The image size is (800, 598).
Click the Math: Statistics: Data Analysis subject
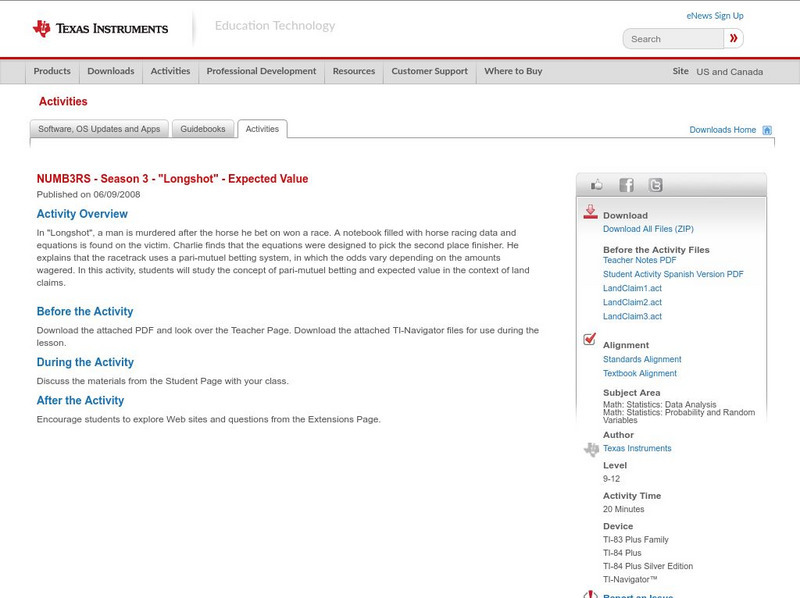point(660,404)
